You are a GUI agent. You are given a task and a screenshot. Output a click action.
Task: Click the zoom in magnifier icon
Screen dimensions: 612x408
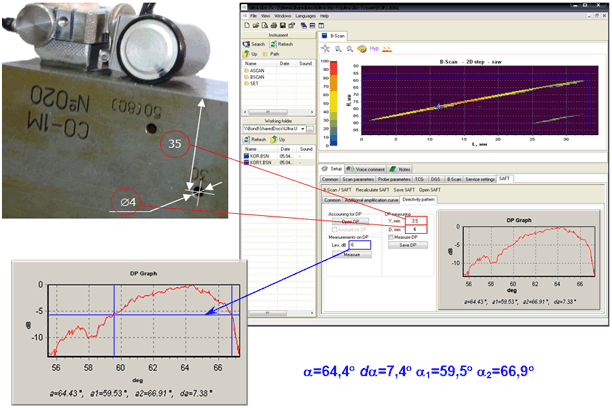337,47
